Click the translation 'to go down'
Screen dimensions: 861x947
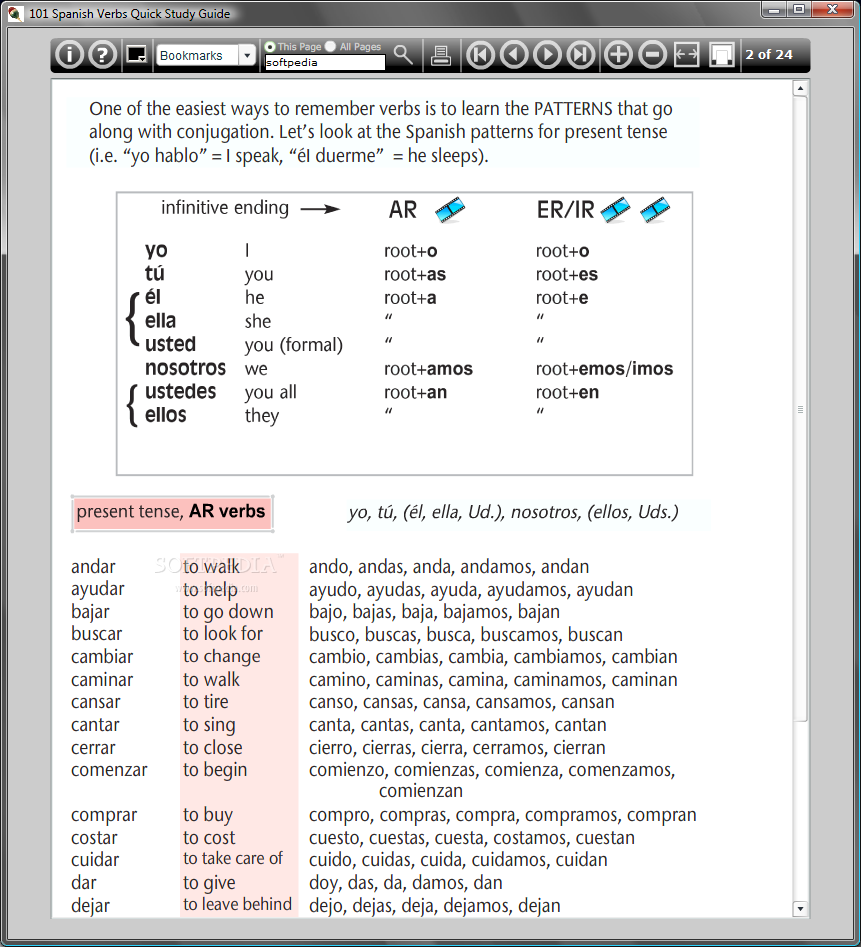[228, 612]
